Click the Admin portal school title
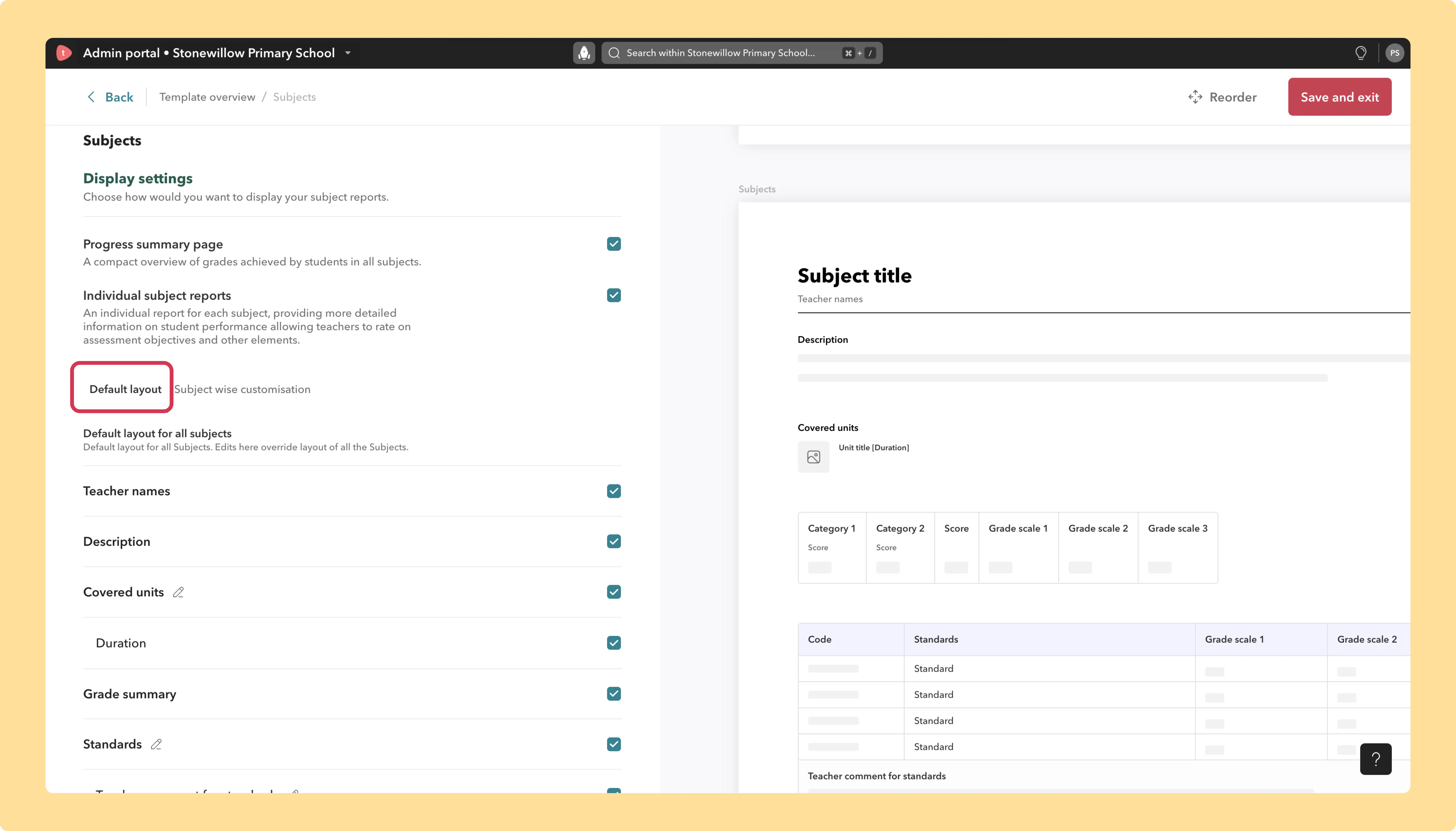 point(209,53)
